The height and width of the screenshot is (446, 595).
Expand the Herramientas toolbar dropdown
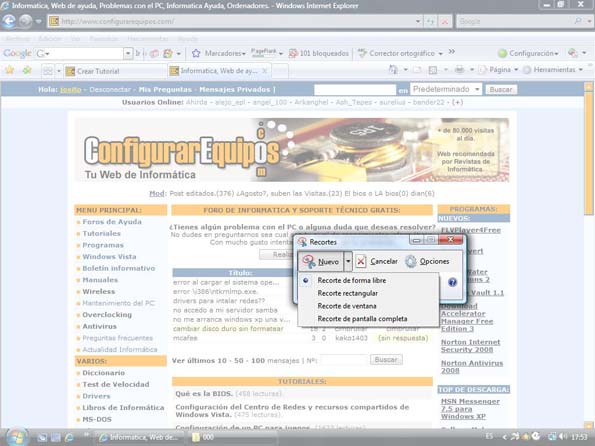click(581, 70)
